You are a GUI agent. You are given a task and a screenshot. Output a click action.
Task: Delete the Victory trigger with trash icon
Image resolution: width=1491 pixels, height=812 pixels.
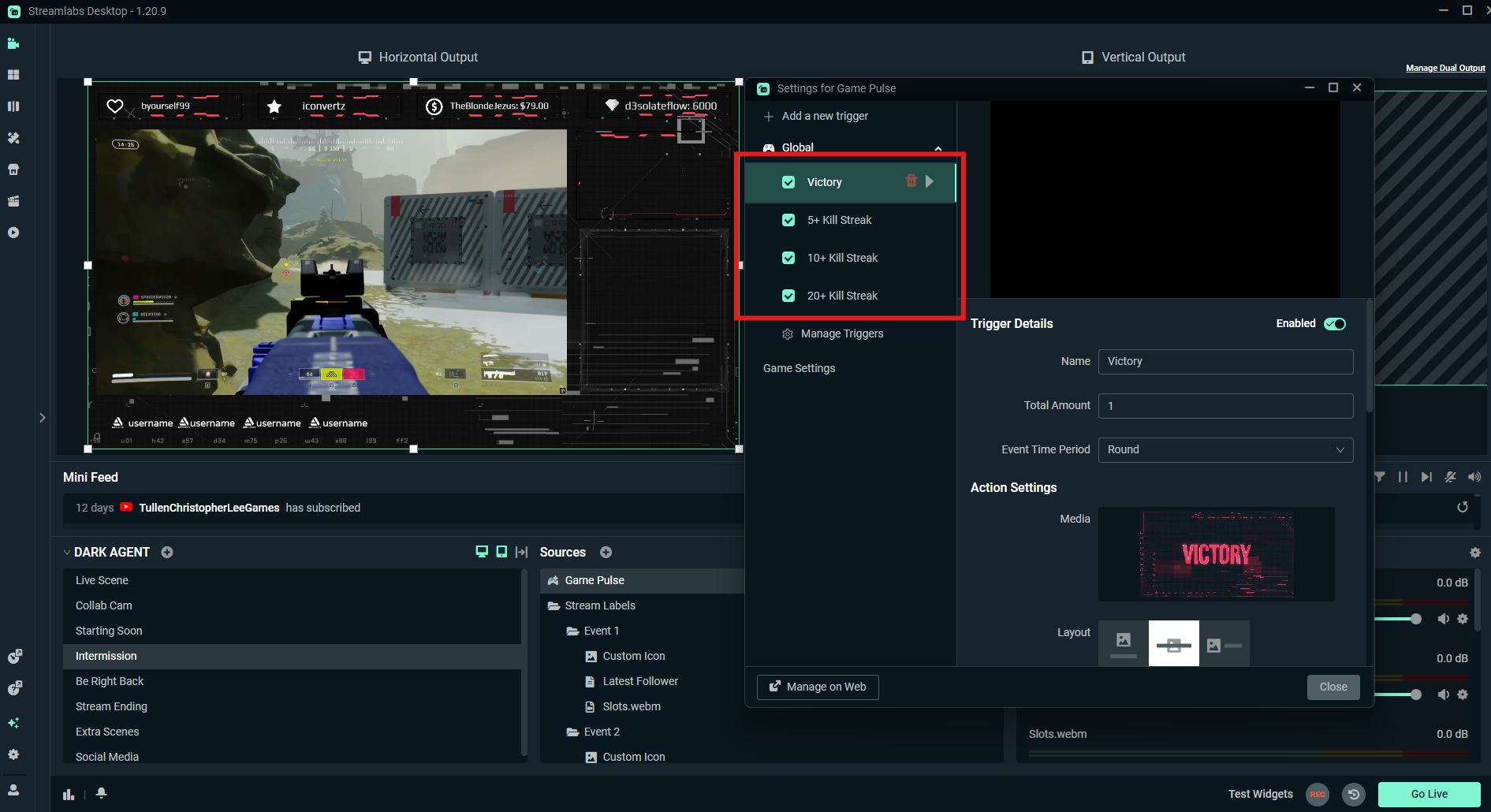pos(911,181)
